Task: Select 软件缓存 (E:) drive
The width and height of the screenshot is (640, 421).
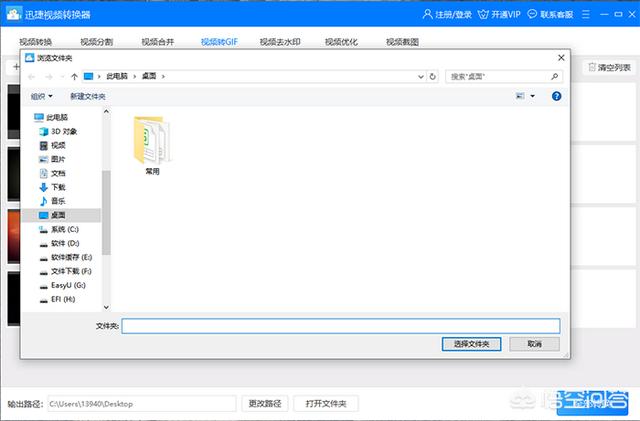Action: point(66,257)
